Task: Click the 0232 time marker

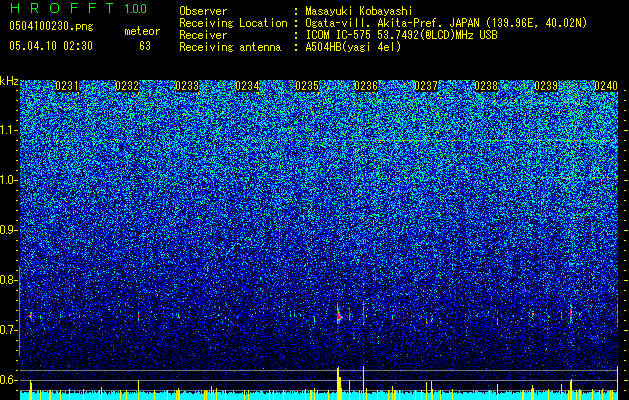Action: tap(127, 86)
